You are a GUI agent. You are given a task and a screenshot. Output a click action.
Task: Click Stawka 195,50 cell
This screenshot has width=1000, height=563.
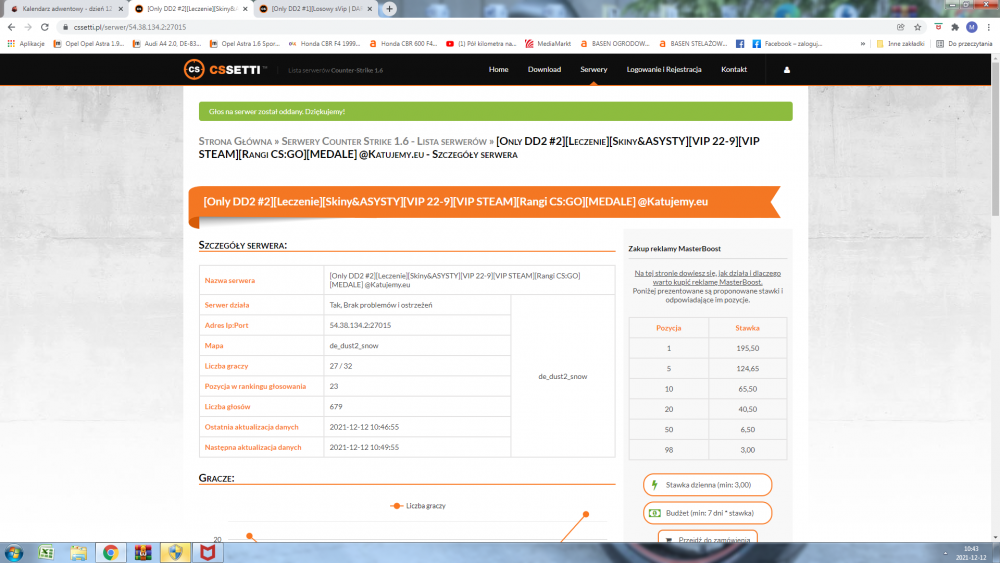(747, 348)
